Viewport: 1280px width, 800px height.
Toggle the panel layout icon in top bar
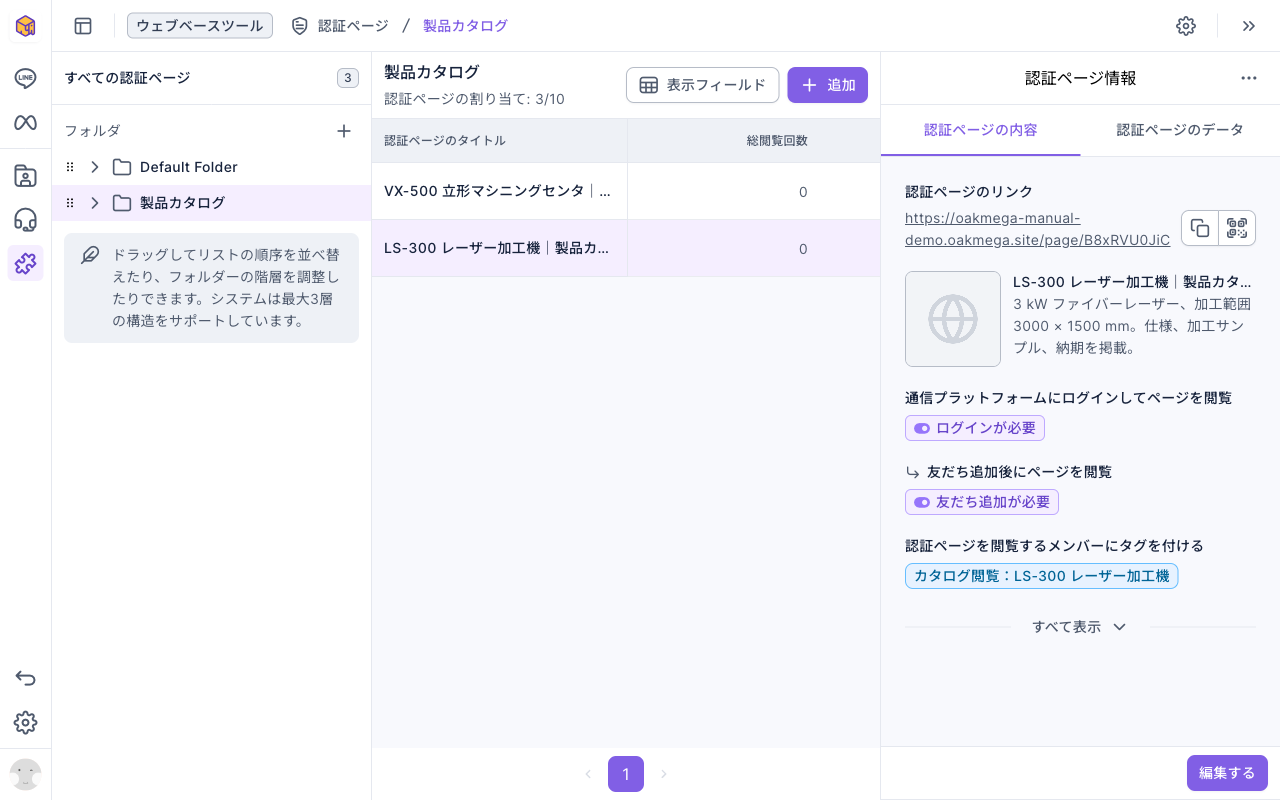click(x=83, y=26)
